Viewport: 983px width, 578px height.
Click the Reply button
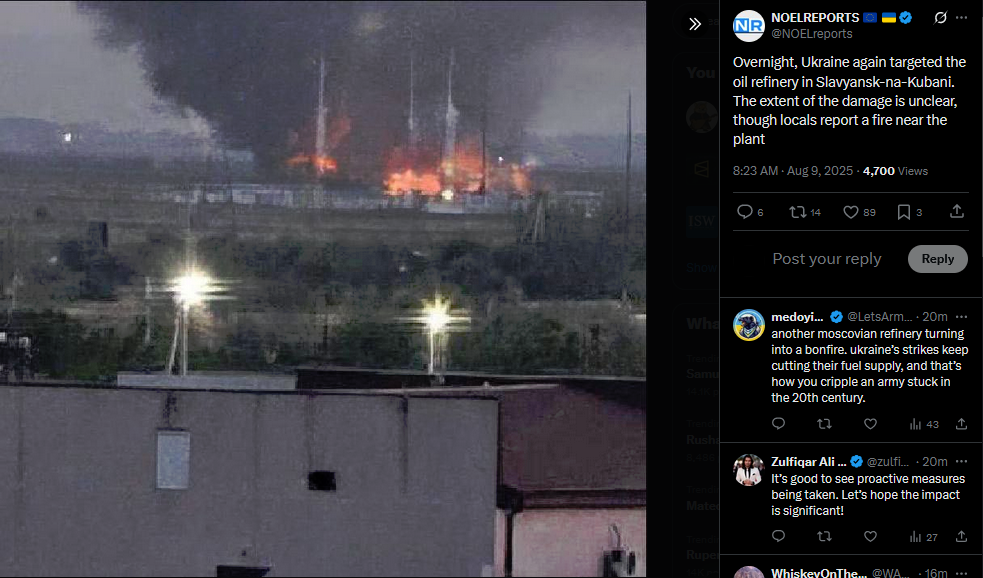937,259
